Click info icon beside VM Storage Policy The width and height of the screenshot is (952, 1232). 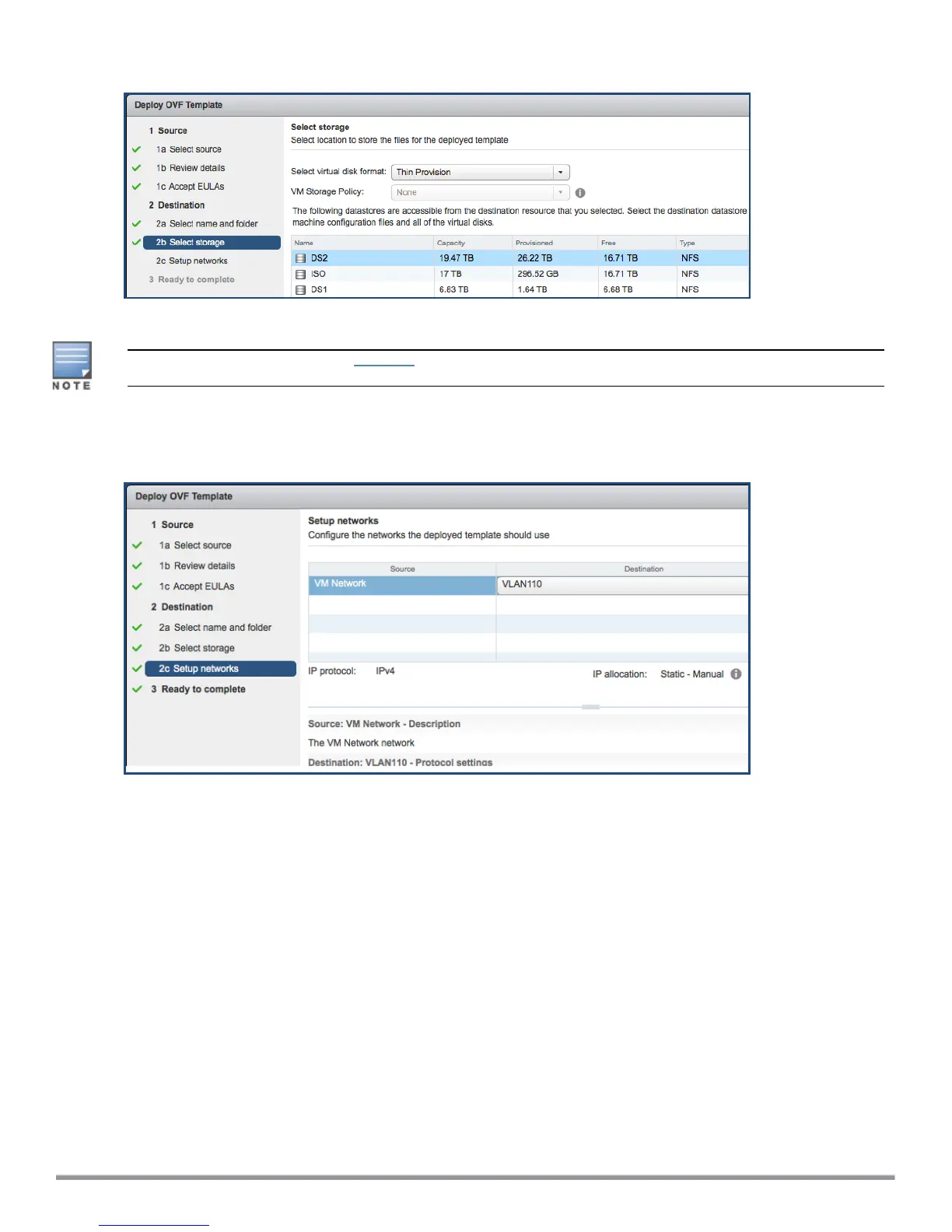[x=580, y=193]
